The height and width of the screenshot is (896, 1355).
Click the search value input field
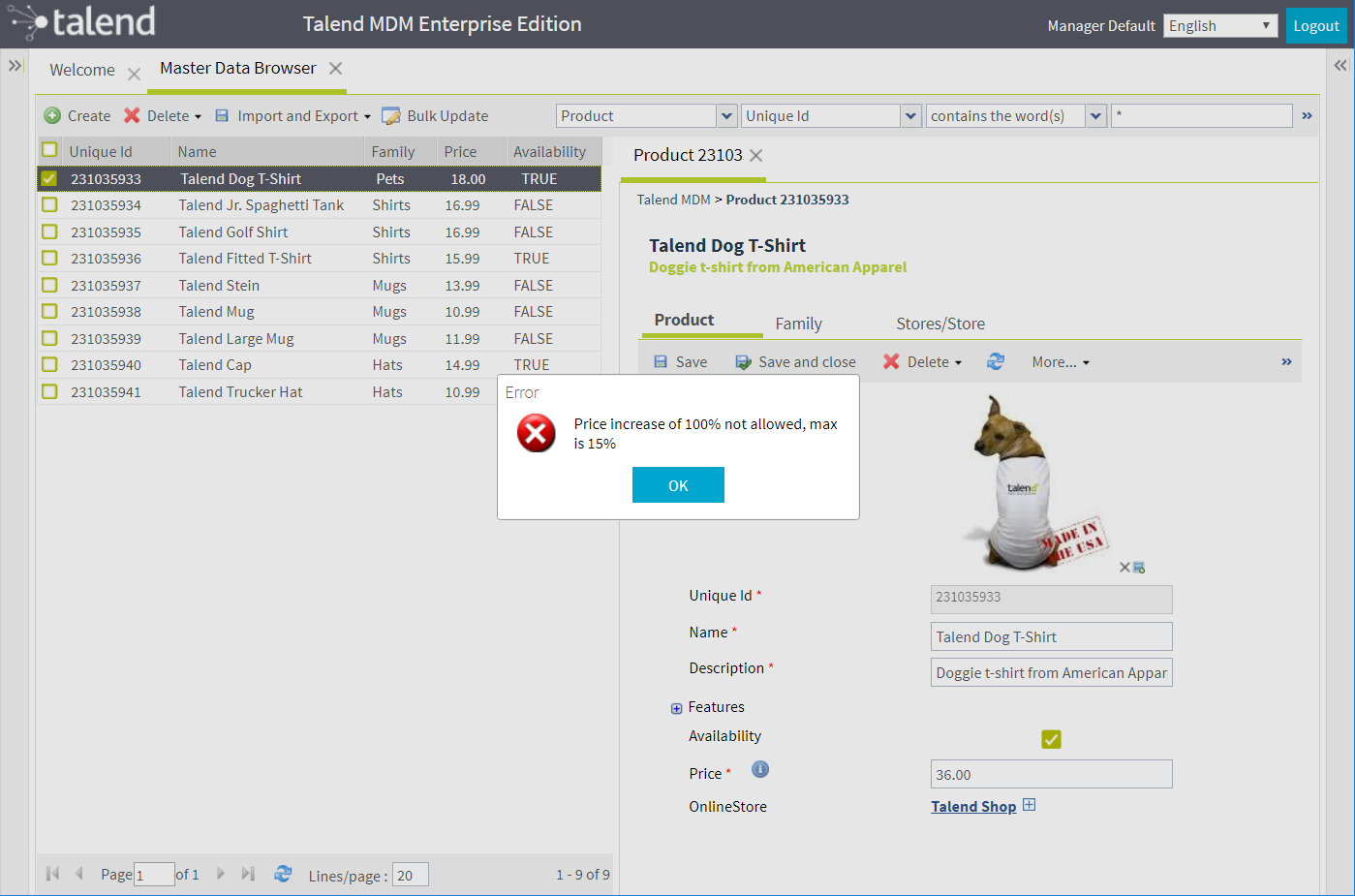pyautogui.click(x=1201, y=116)
